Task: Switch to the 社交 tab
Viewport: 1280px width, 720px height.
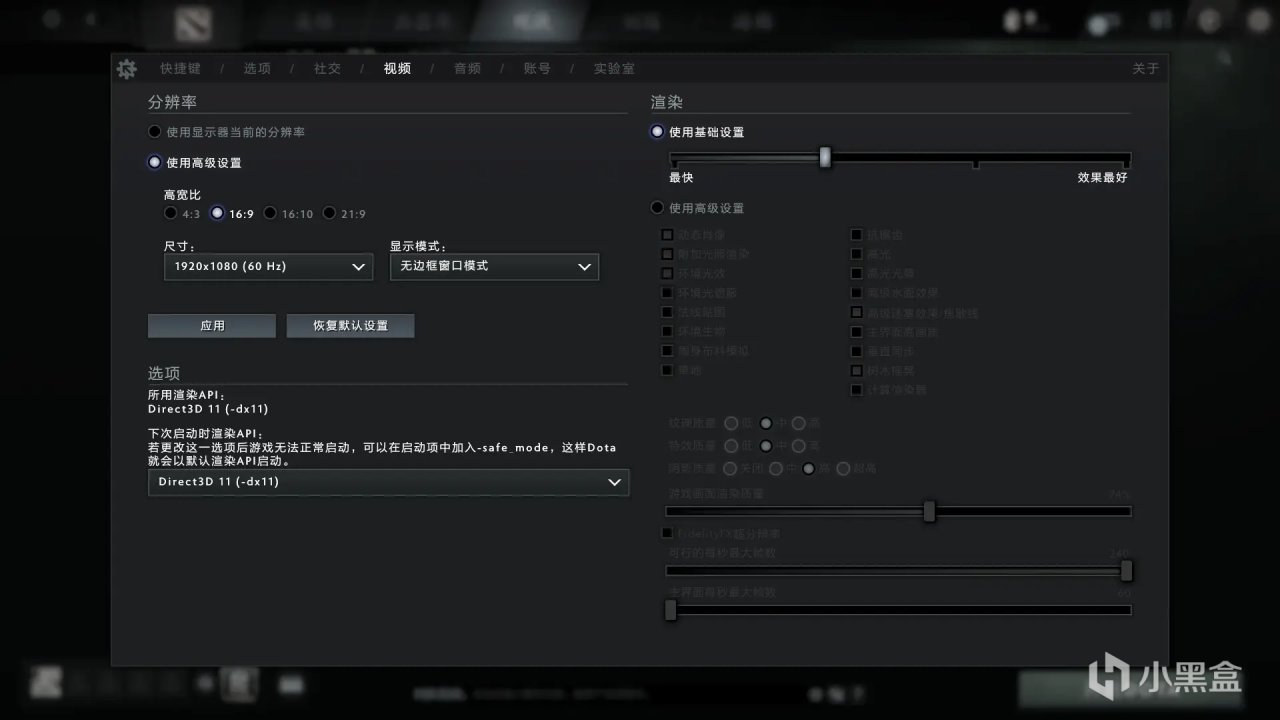Action: tap(327, 69)
